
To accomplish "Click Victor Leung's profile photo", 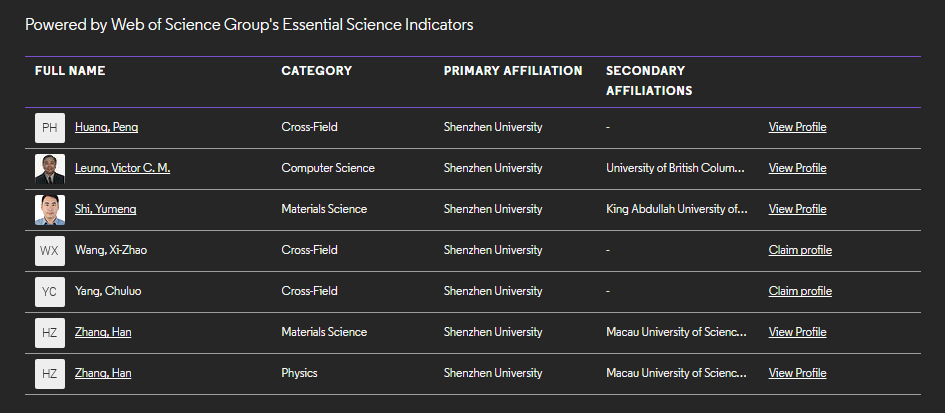I will tap(50, 169).
